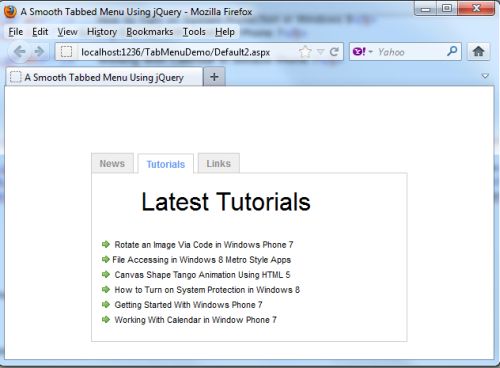This screenshot has width=500, height=368.
Task: Bookmark this page with the star icon
Action: tap(305, 52)
